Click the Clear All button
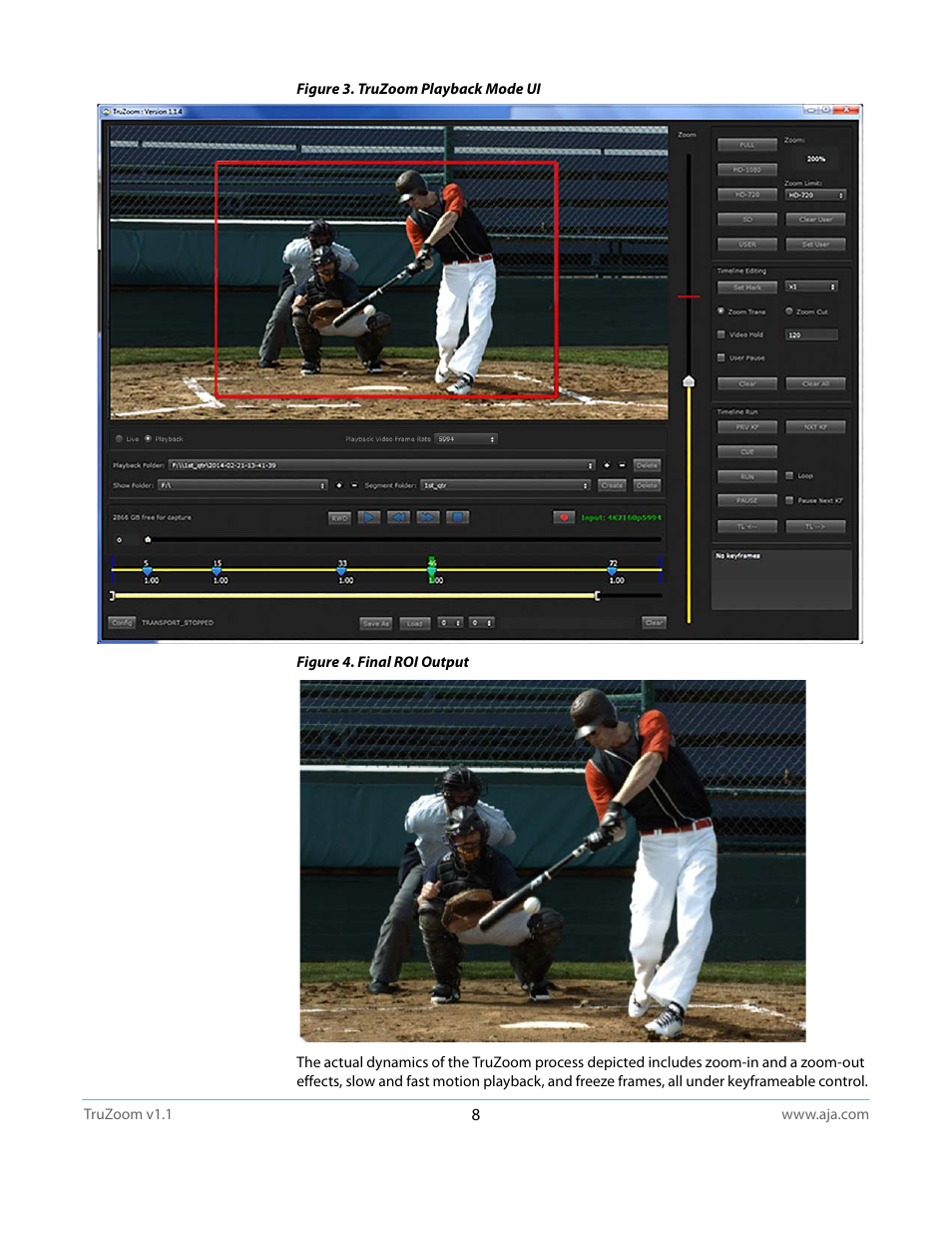The width and height of the screenshot is (952, 1233). tap(815, 383)
